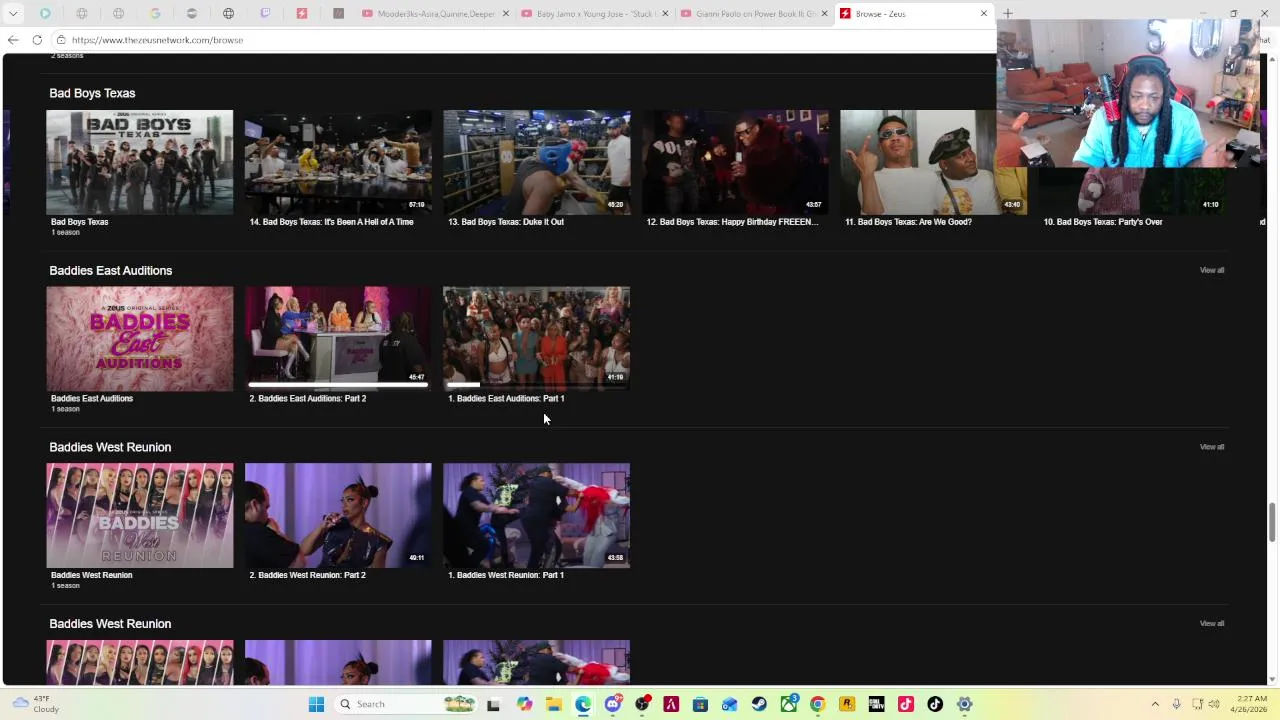Open the Bad Boys Texas section heading
The height and width of the screenshot is (720, 1280).
click(x=92, y=93)
